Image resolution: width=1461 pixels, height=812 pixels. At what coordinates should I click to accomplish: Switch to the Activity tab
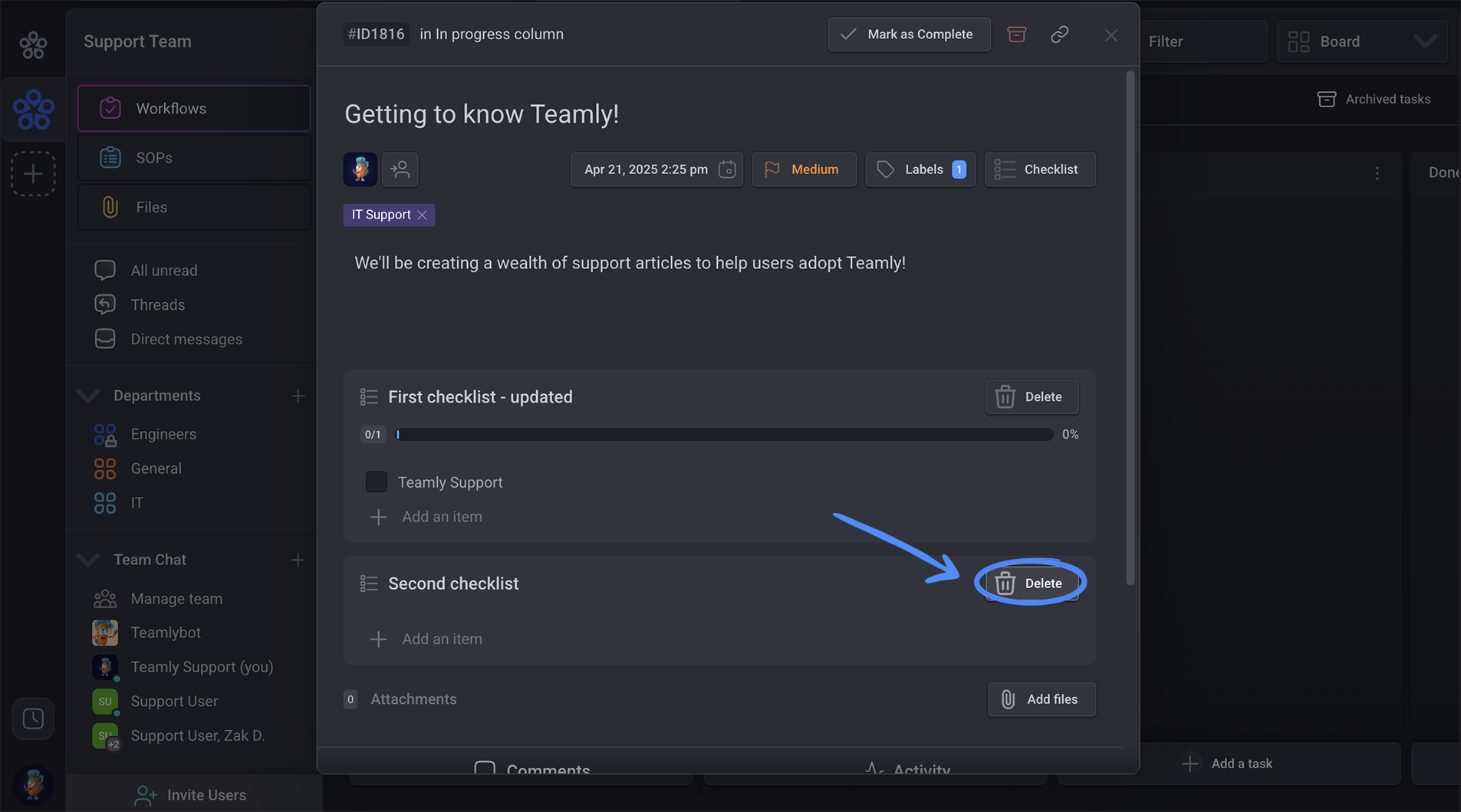pos(907,768)
